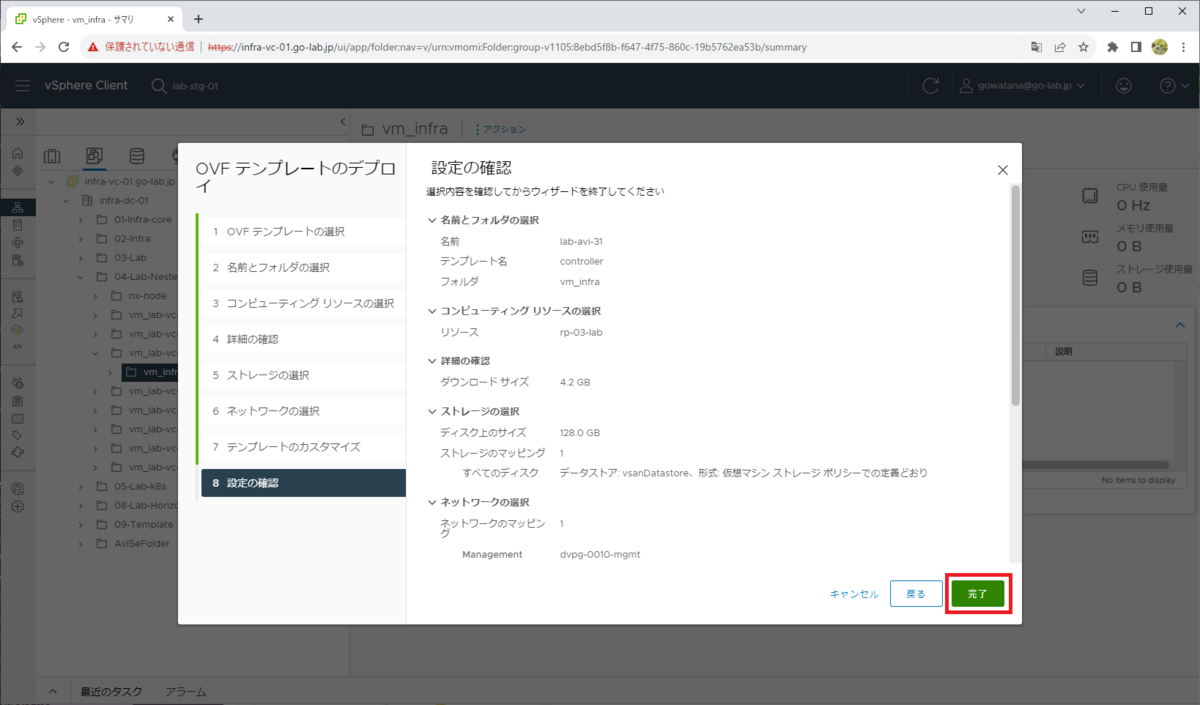The height and width of the screenshot is (705, 1200).
Task: Click the disk size value 128.0 GB
Action: (580, 433)
